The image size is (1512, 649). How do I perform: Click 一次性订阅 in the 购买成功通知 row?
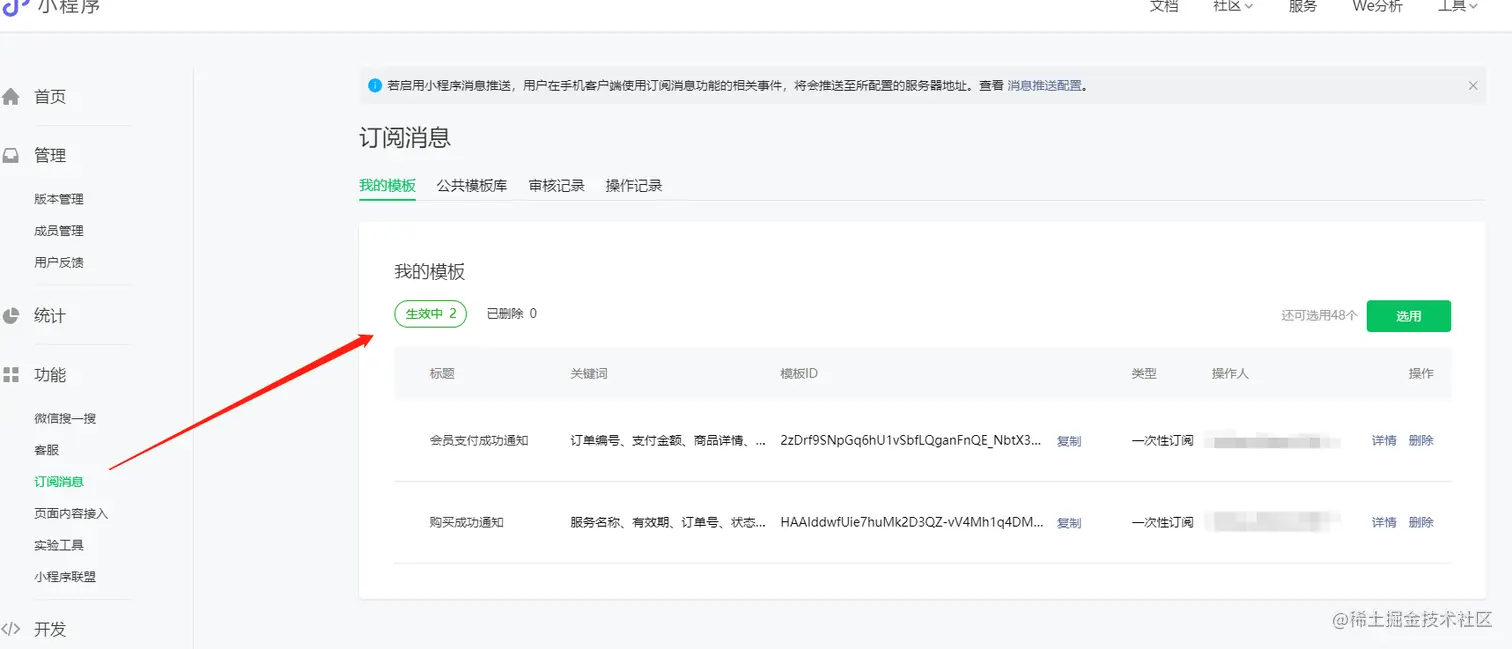(1162, 523)
